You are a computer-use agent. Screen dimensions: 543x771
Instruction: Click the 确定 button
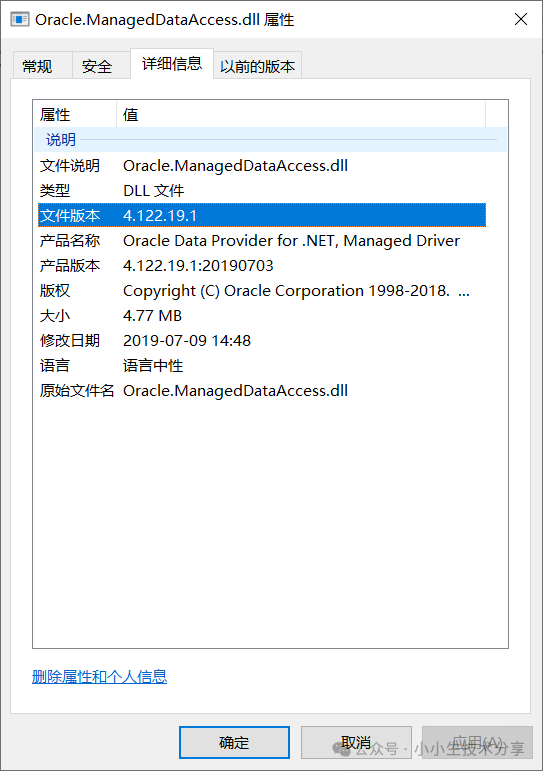[x=234, y=742]
